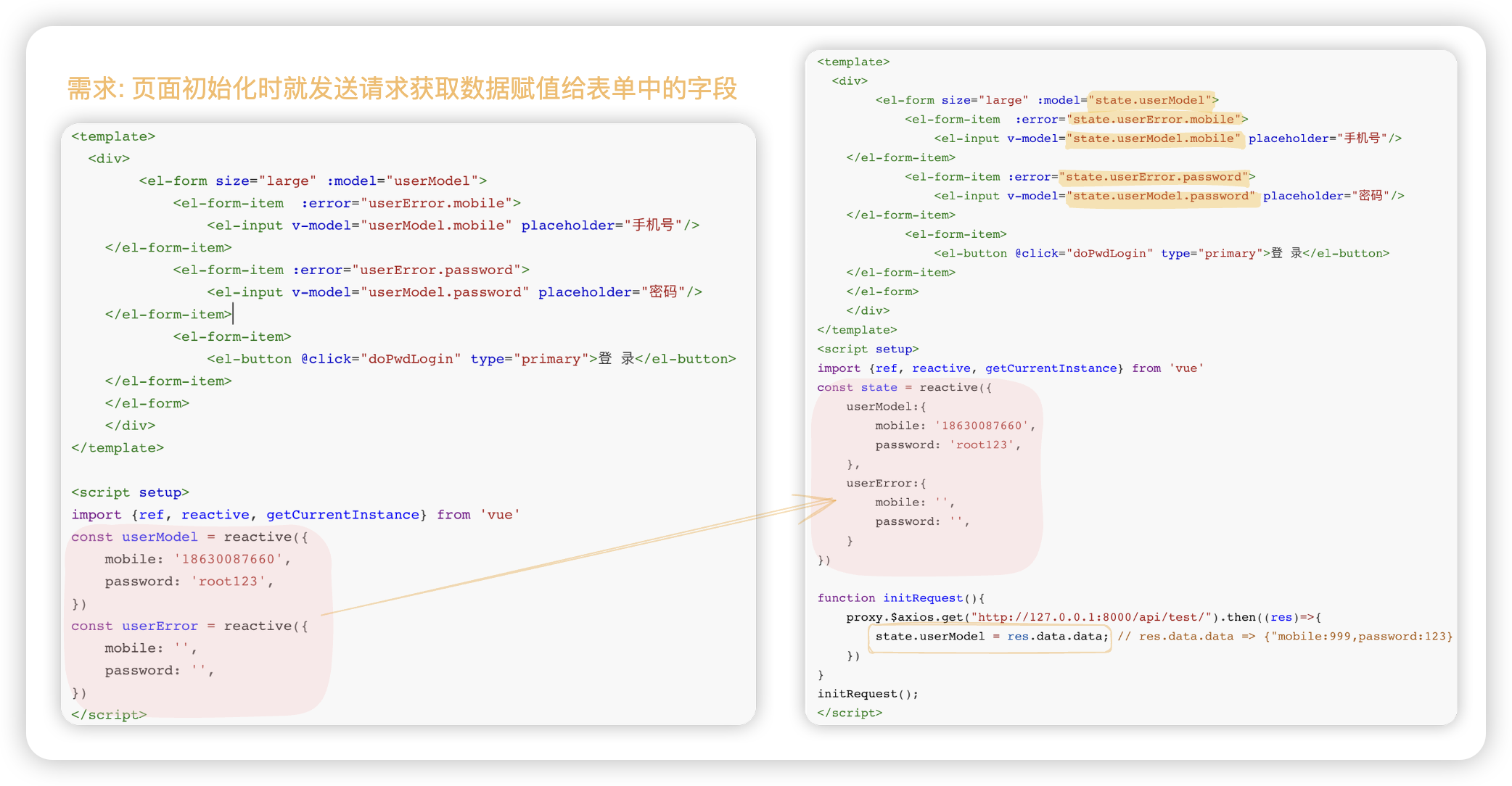Viewport: 1512px width, 786px height.
Task: Click the tip of the orange arrow
Action: tap(834, 500)
